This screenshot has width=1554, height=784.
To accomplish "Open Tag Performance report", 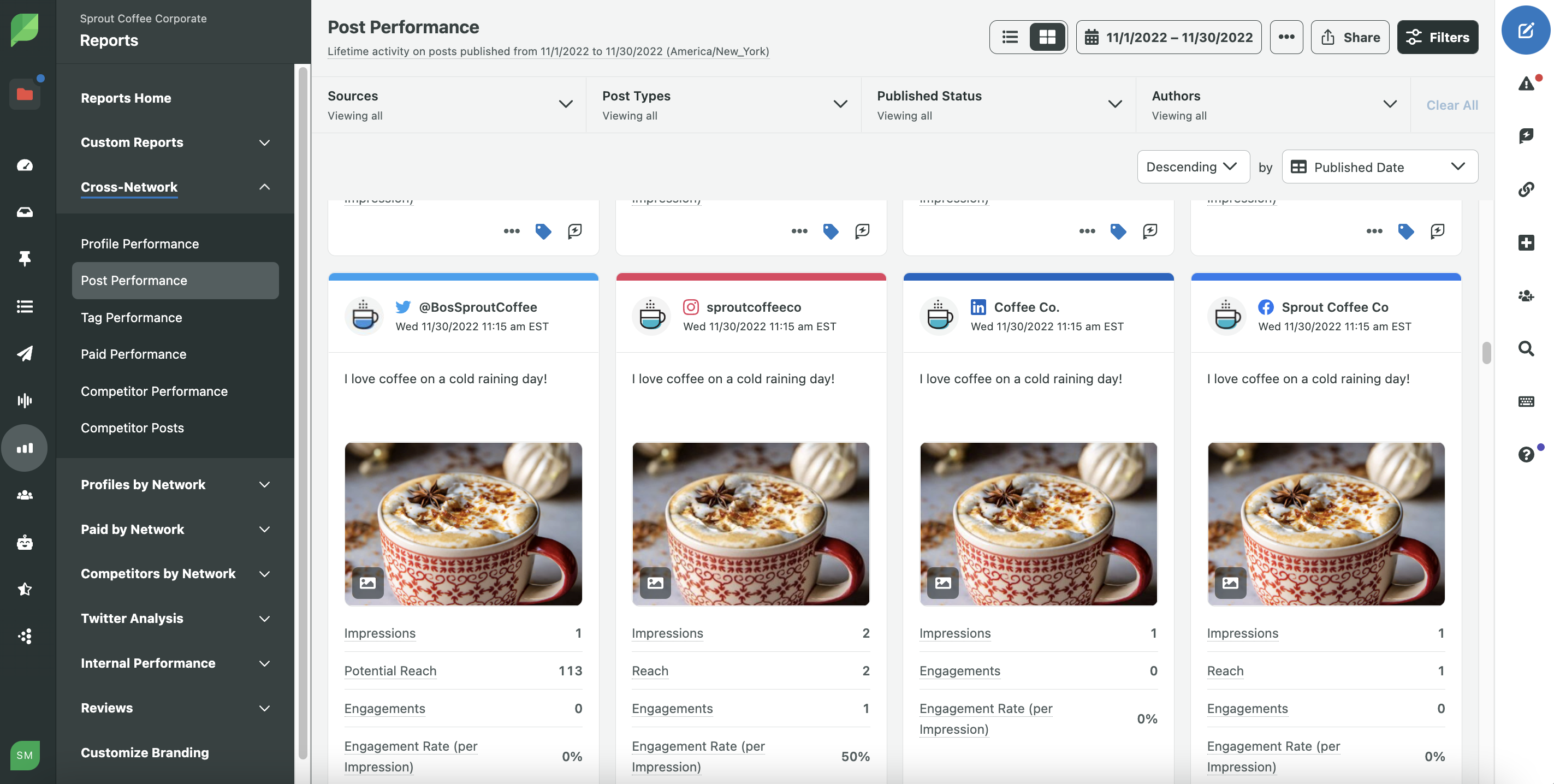I will pos(132,317).
